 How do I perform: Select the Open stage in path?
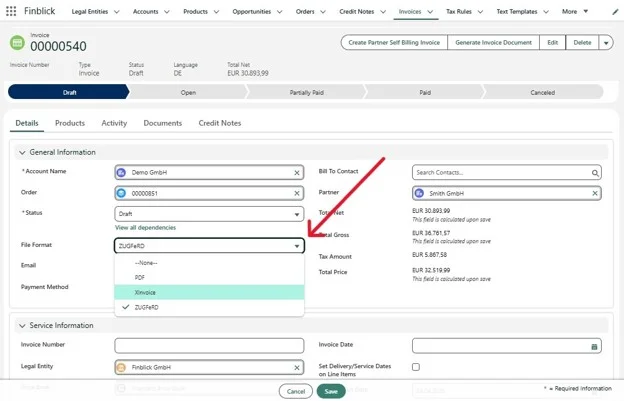pyautogui.click(x=188, y=92)
